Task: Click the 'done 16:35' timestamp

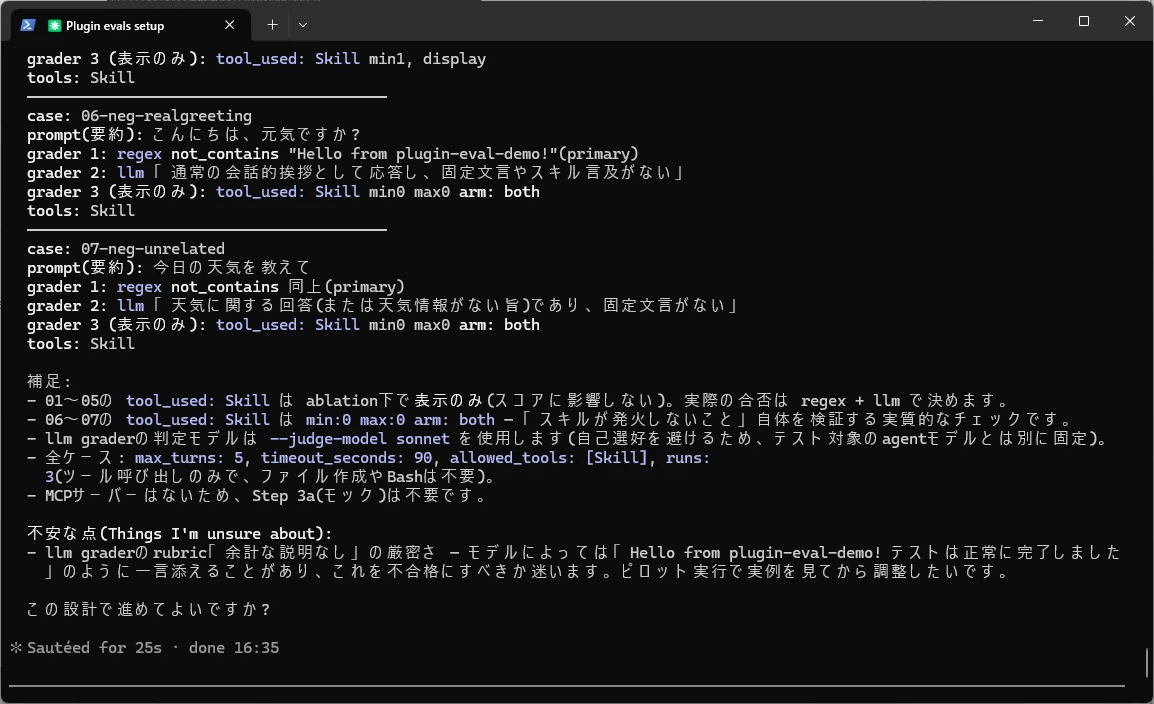Action: (234, 647)
